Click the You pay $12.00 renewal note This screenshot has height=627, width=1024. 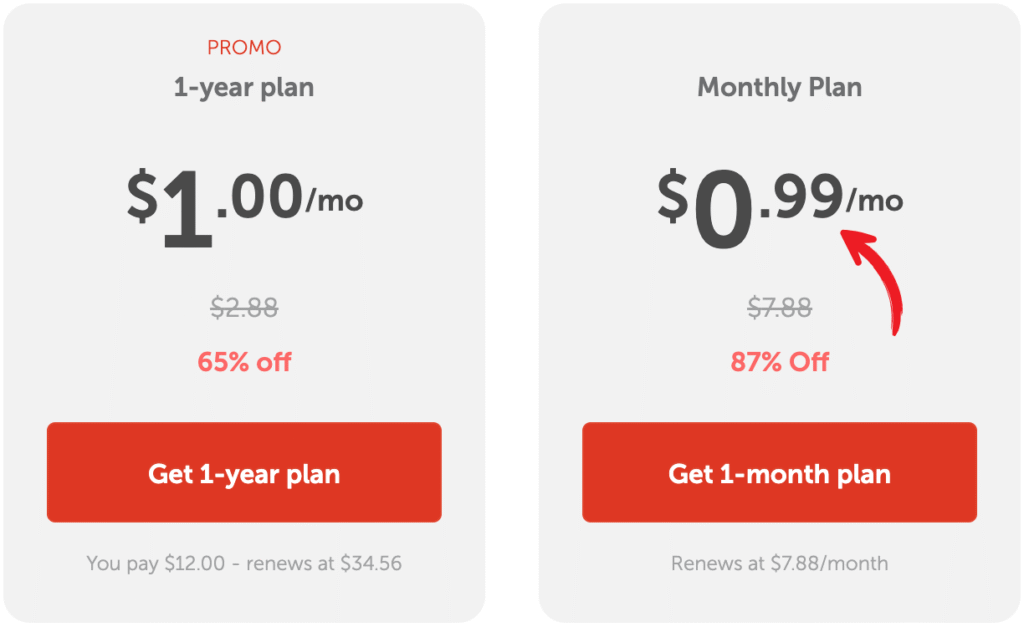click(243, 563)
